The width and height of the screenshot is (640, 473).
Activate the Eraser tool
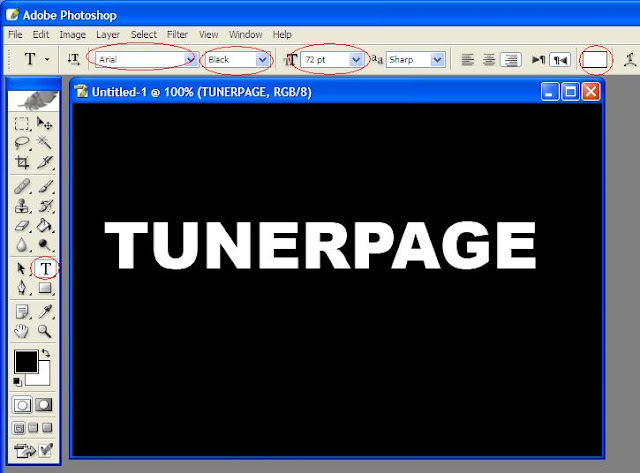coord(22,225)
